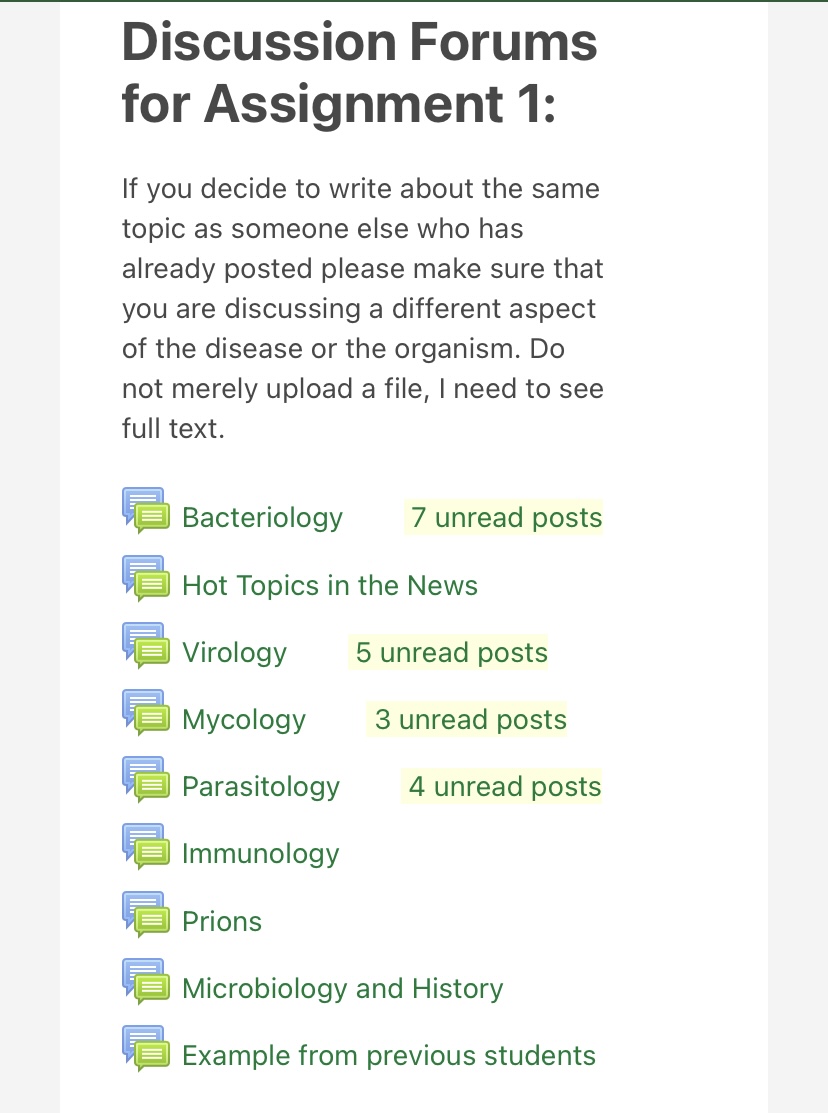View 7 unread posts in Bacteriology
Image resolution: width=828 pixels, height=1113 pixels.
(506, 518)
